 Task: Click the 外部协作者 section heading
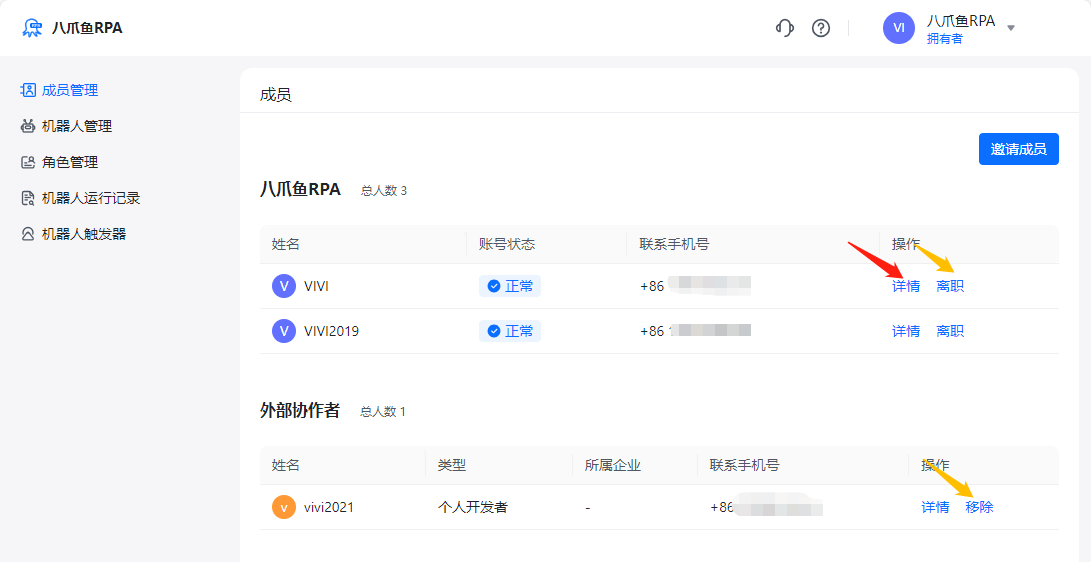pos(300,410)
